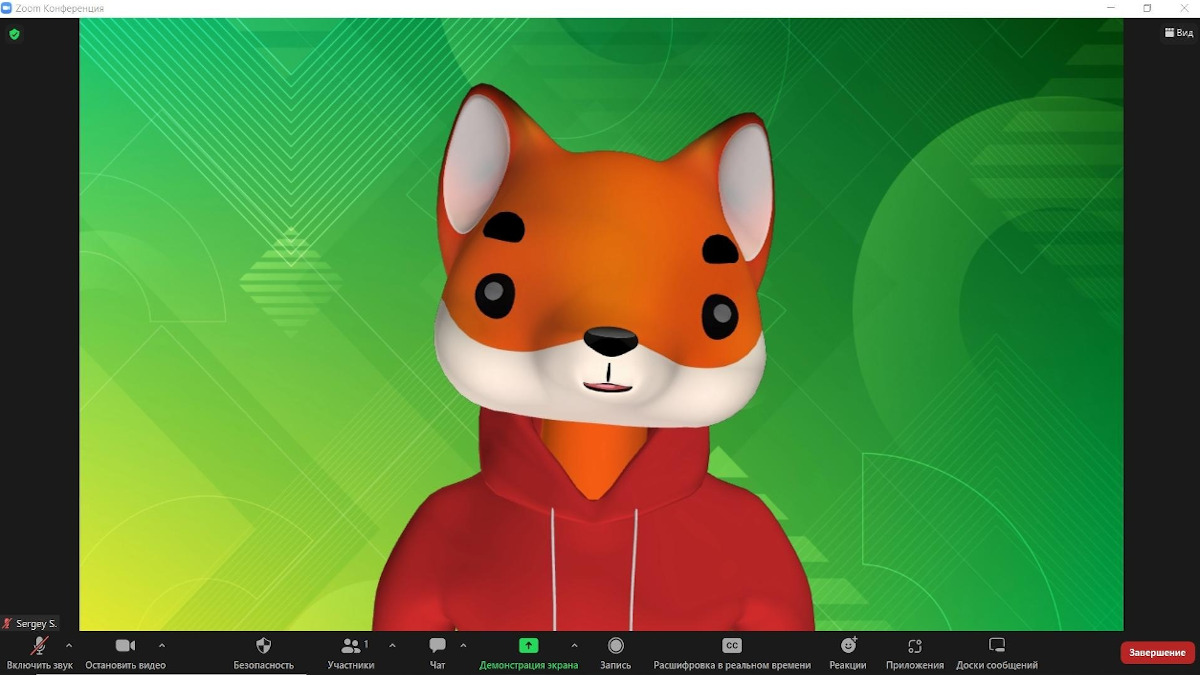This screenshot has height=675, width=1200.
Task: Open the Участники participants panel
Action: (x=351, y=651)
